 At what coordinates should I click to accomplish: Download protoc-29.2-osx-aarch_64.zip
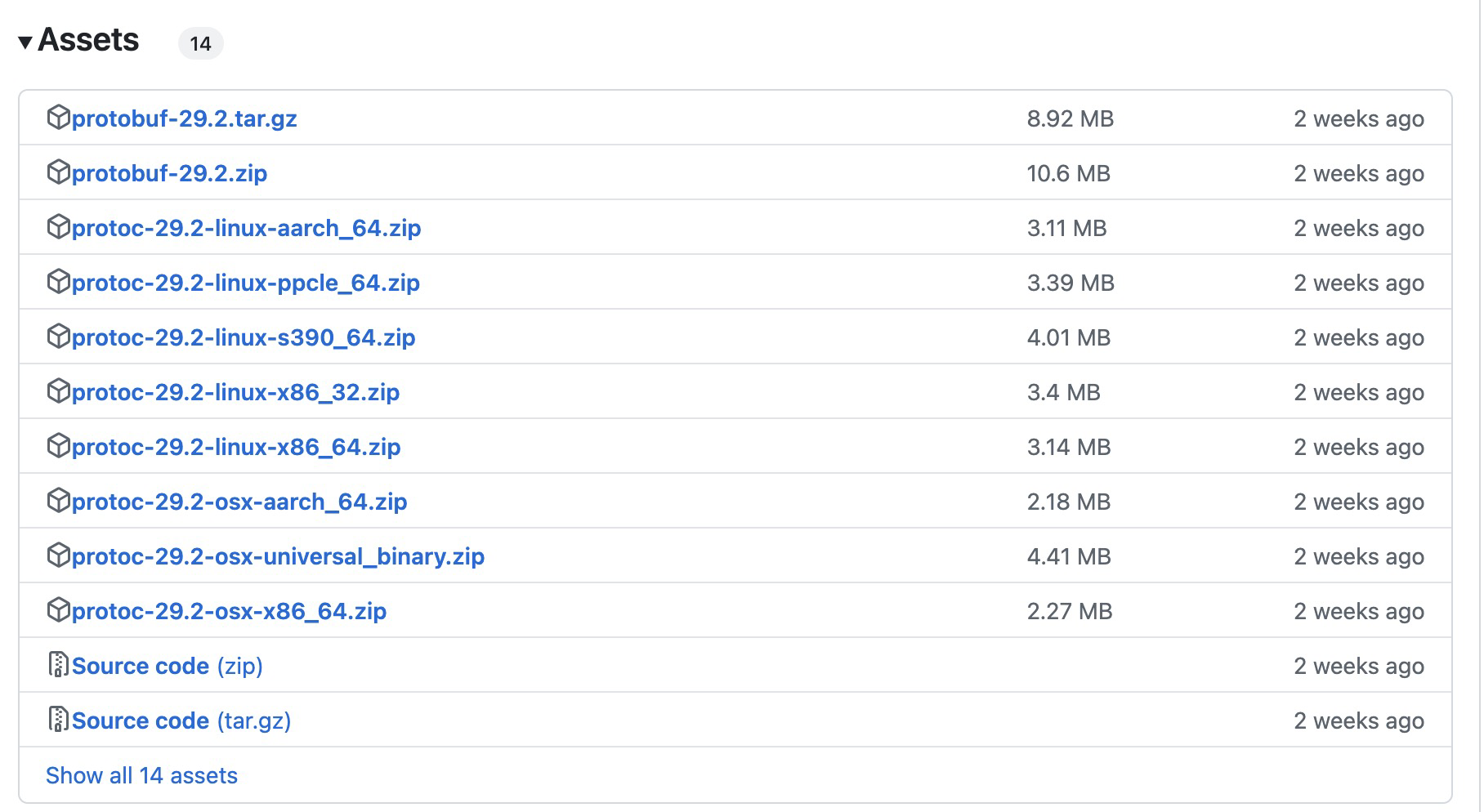(x=239, y=502)
